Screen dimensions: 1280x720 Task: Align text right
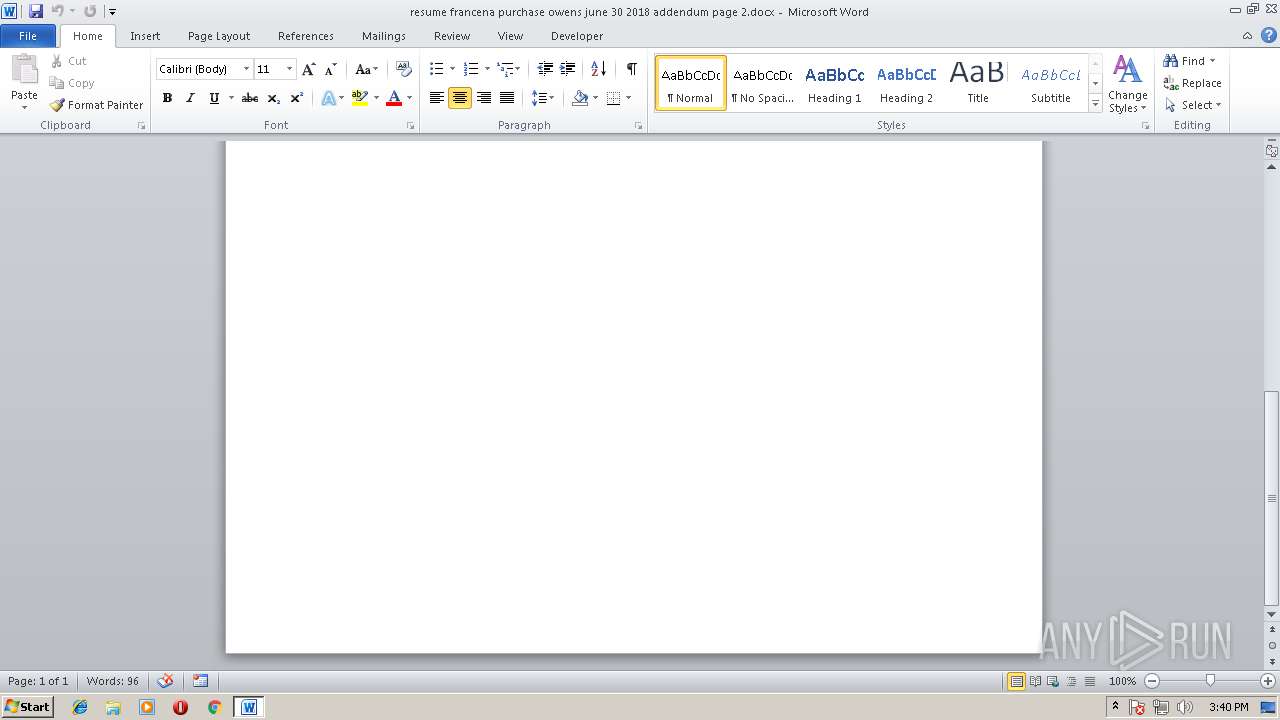[x=484, y=98]
